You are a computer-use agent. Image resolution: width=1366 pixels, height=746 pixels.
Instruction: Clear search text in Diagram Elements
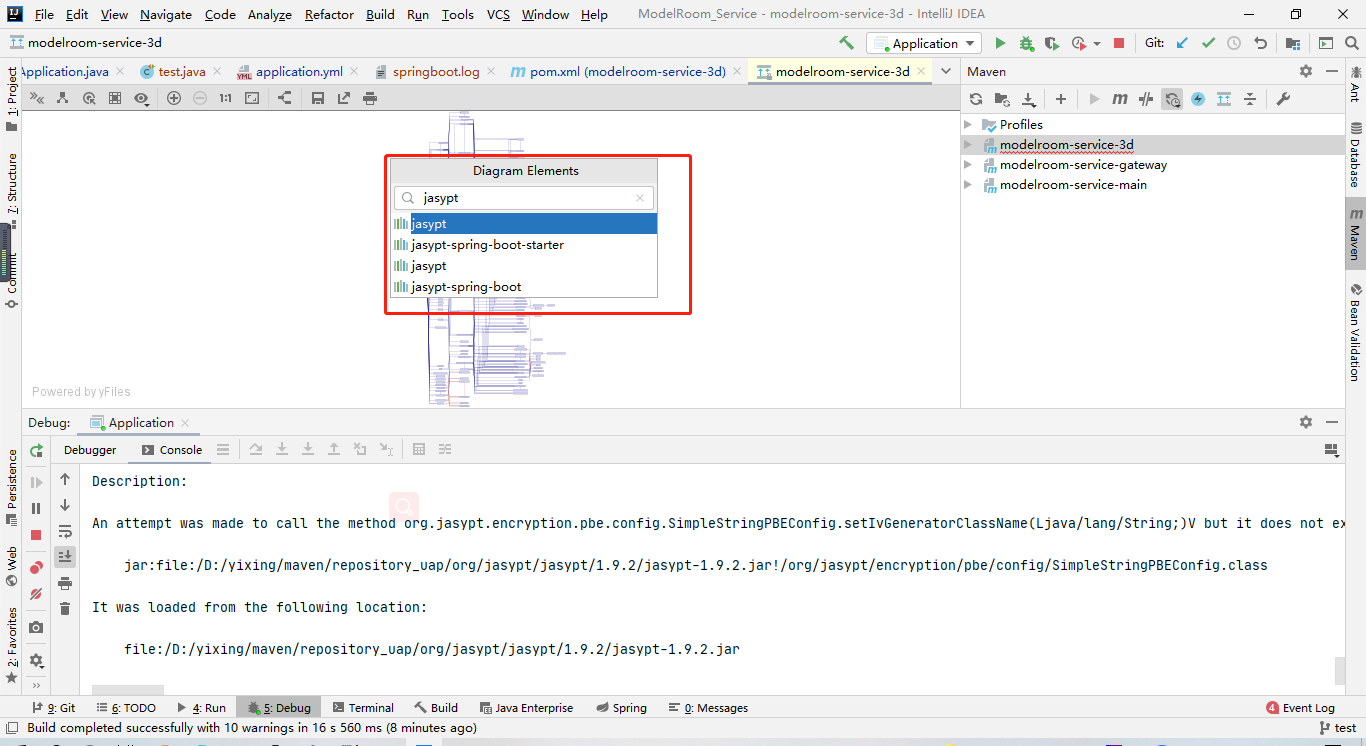pyautogui.click(x=640, y=198)
